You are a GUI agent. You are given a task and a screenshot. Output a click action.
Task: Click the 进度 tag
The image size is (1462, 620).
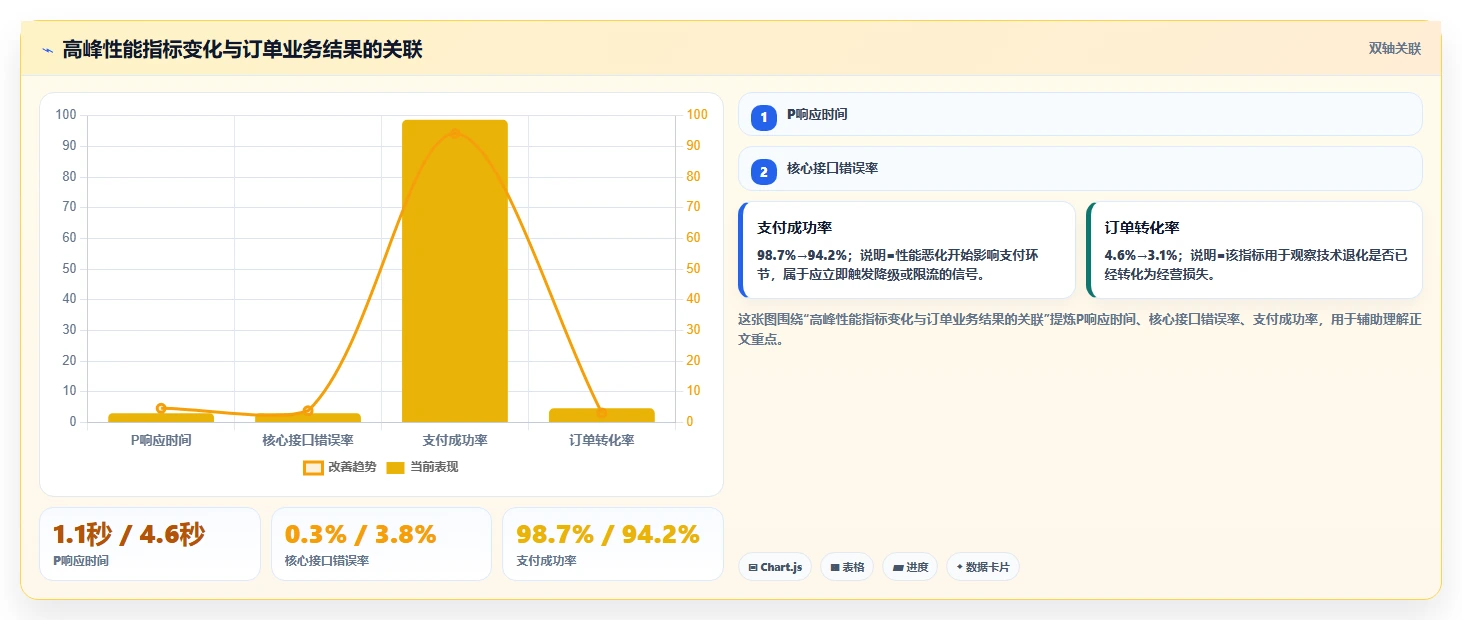(x=910, y=567)
